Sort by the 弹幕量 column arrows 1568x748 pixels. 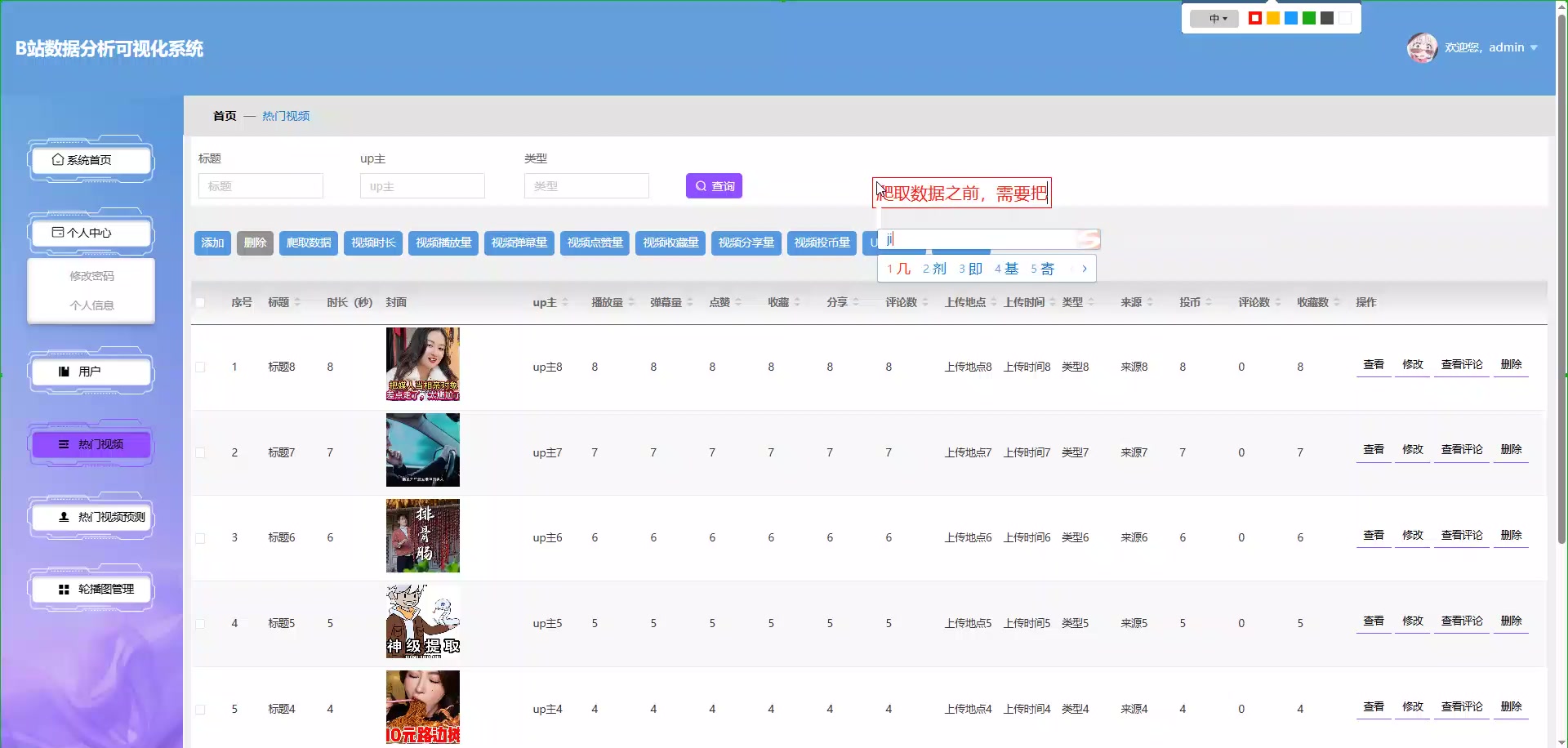[x=690, y=302]
